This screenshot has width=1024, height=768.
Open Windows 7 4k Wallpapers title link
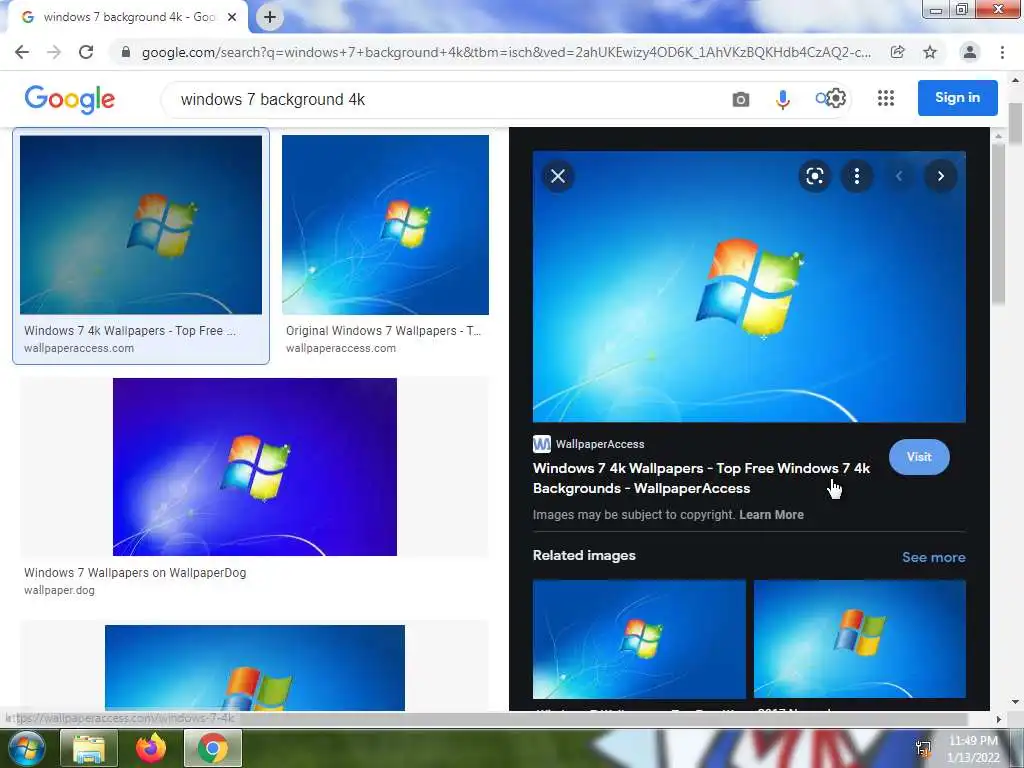tap(701, 478)
